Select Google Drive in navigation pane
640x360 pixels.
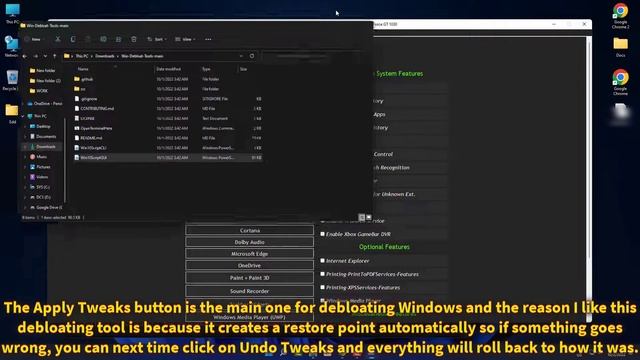[x=46, y=207]
